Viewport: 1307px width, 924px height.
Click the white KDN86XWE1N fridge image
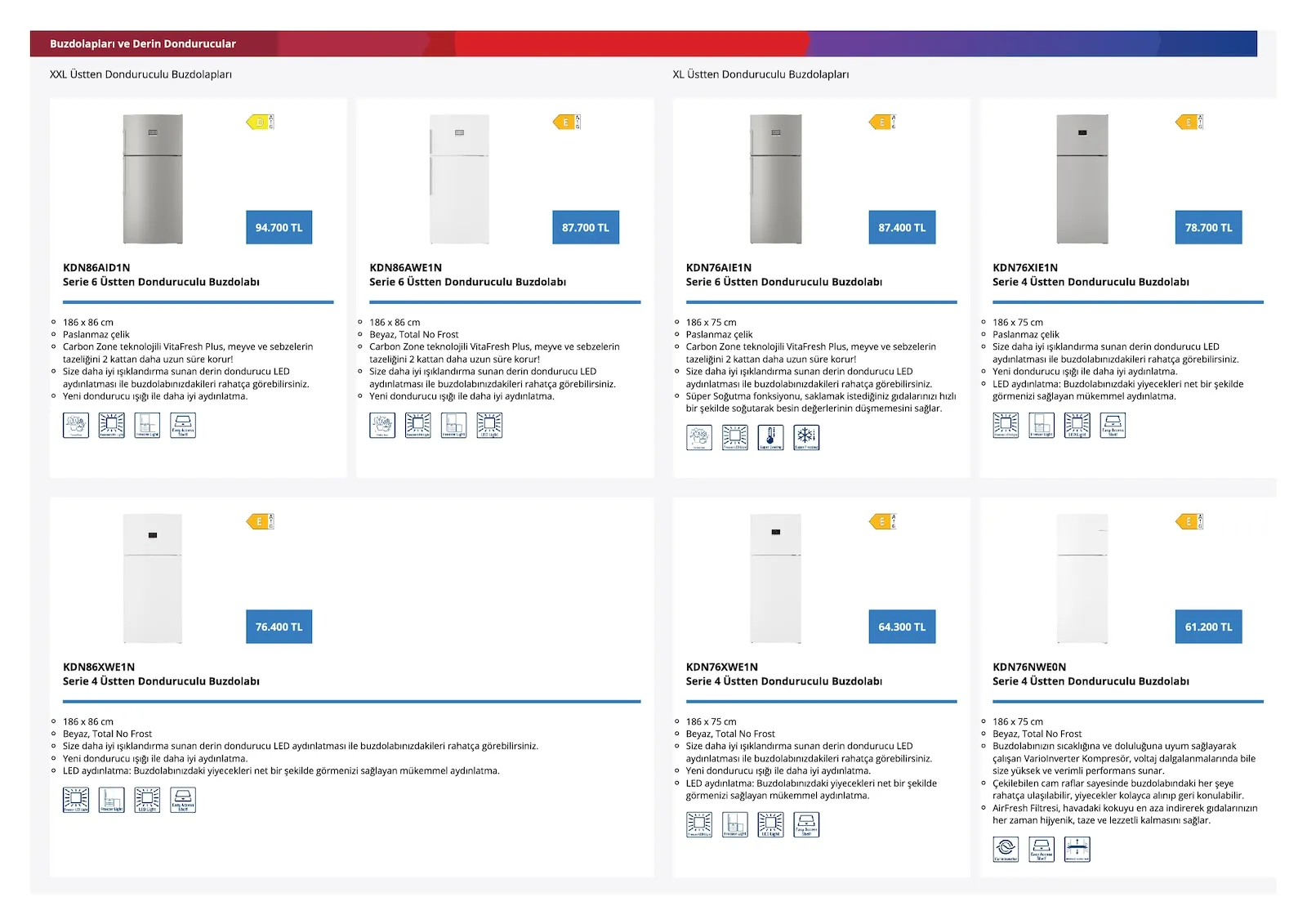pyautogui.click(x=153, y=578)
